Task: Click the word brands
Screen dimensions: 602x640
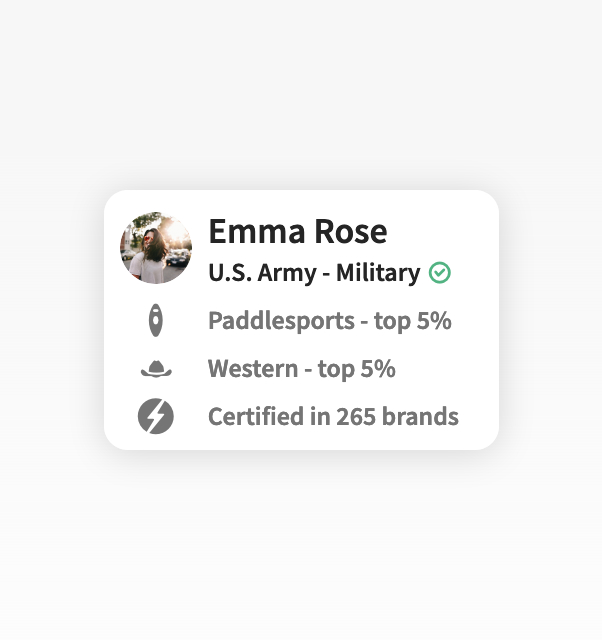Action: (x=420, y=416)
